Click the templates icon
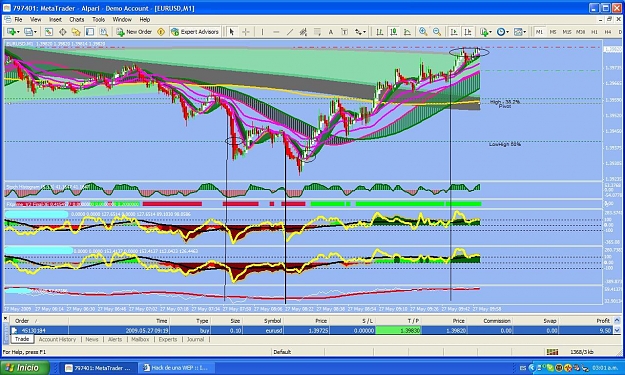The image size is (625, 375). point(518,32)
